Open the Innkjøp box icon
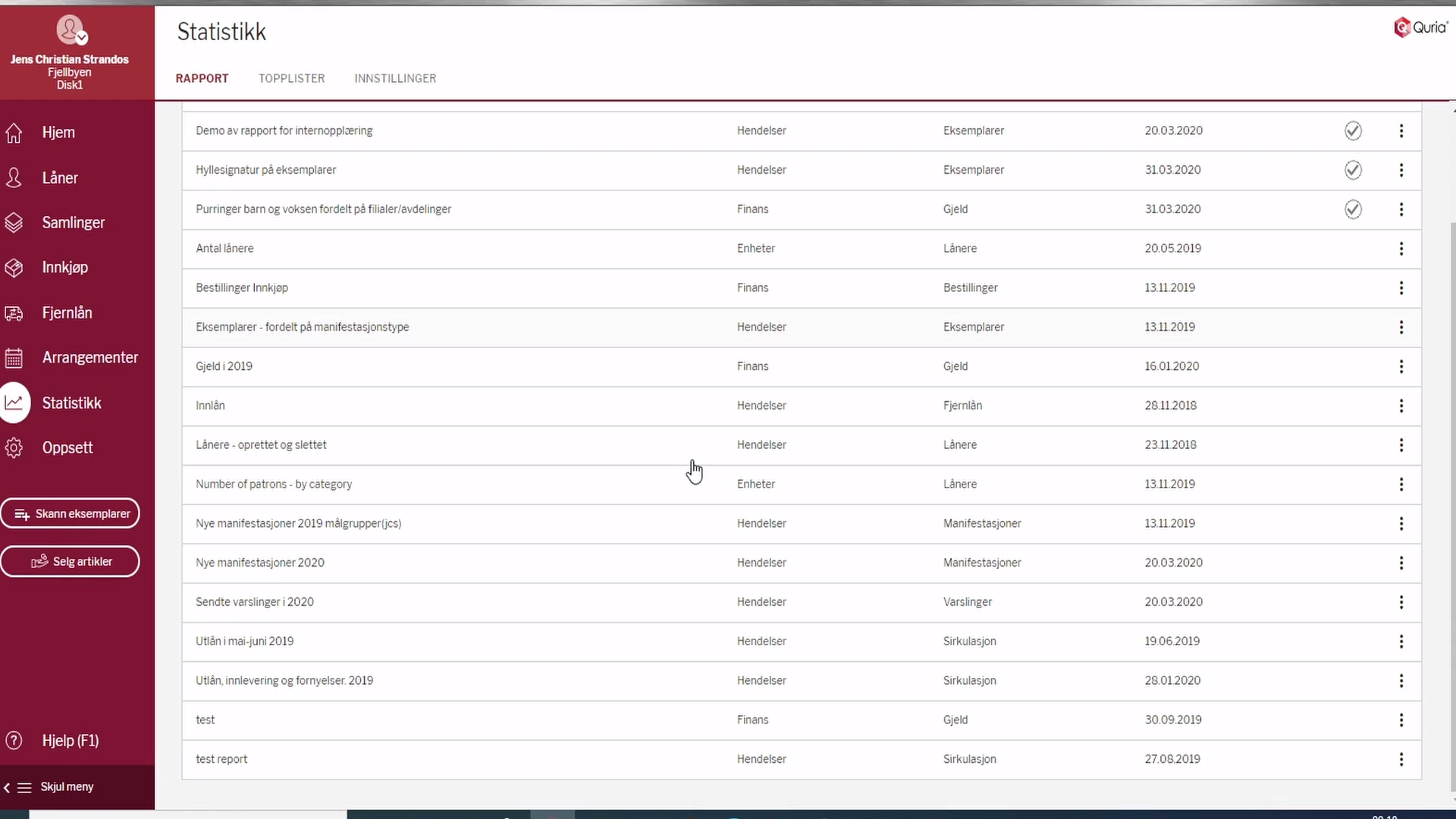This screenshot has width=1456, height=819. coord(14,268)
